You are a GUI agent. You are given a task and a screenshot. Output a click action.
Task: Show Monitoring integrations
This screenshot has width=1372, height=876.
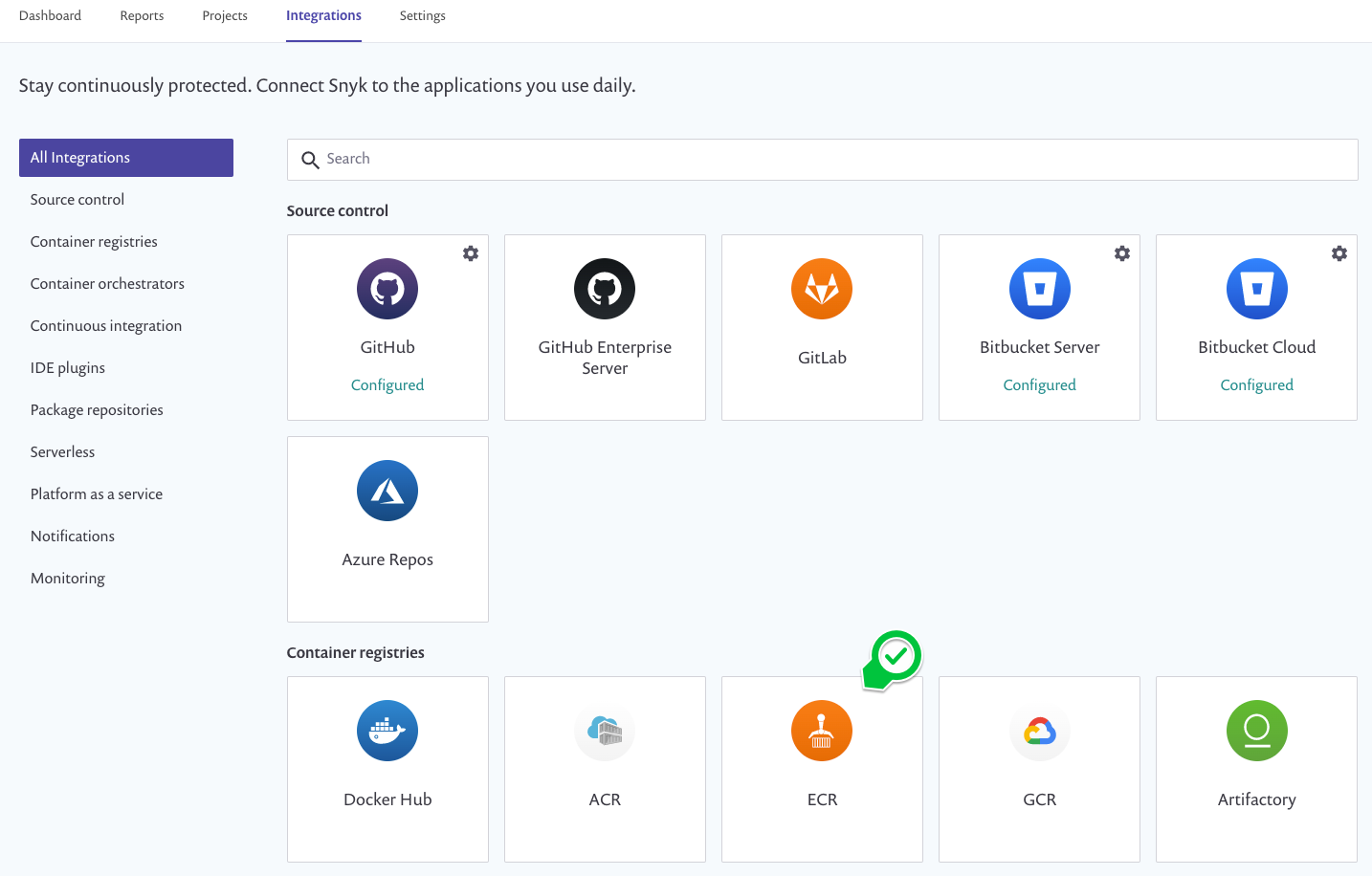(68, 579)
